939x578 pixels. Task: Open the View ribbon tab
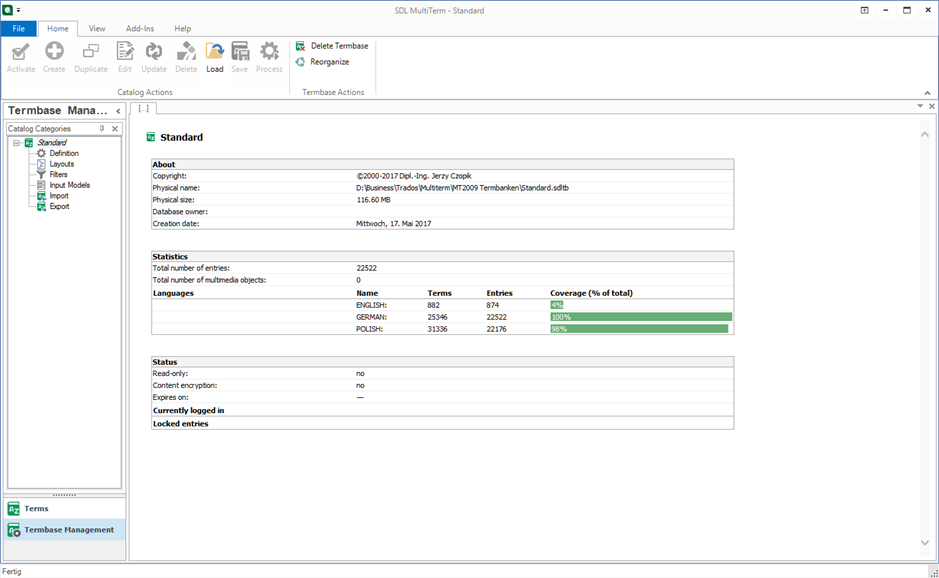97,29
